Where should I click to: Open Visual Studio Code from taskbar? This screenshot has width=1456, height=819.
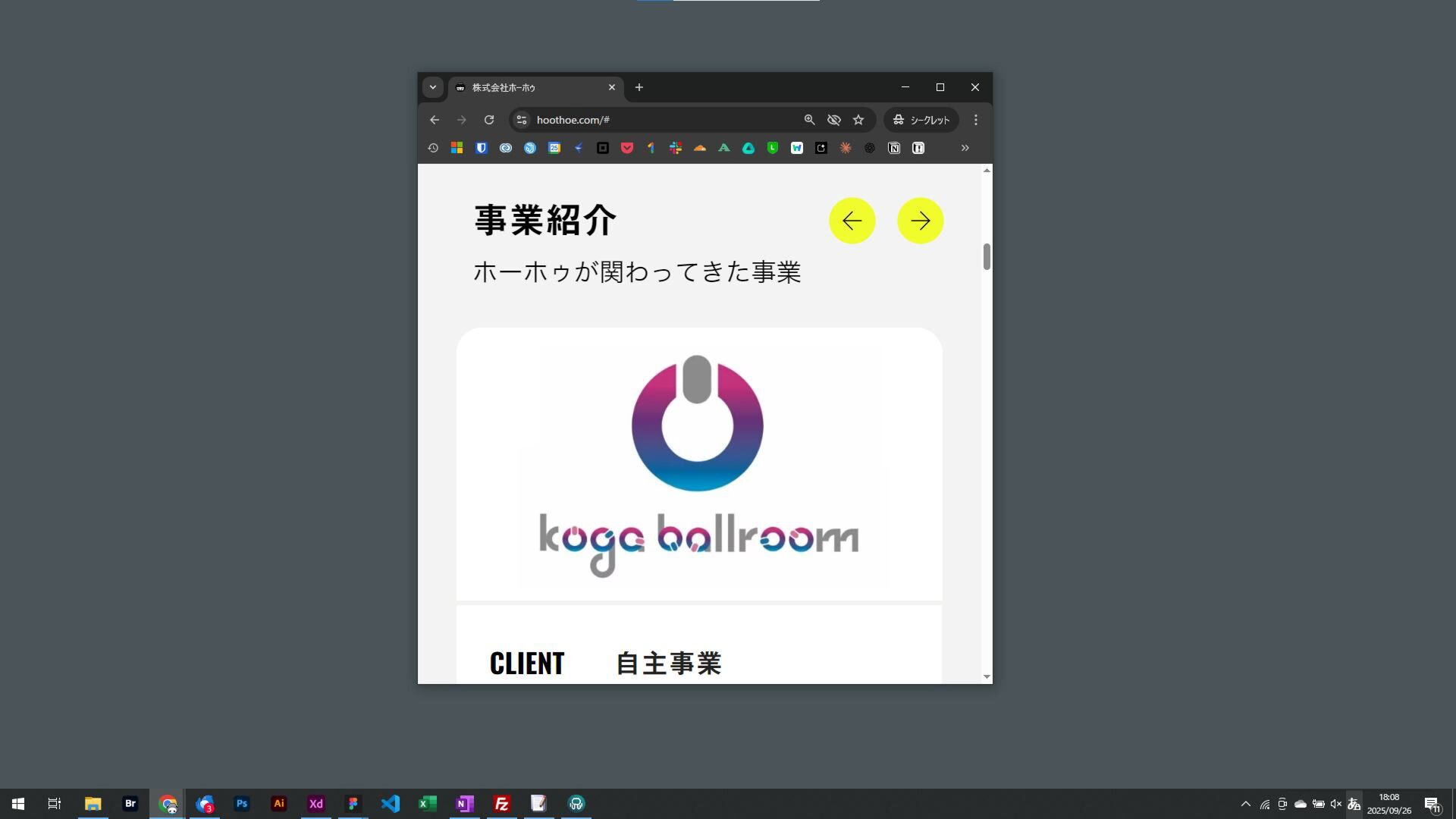point(391,804)
